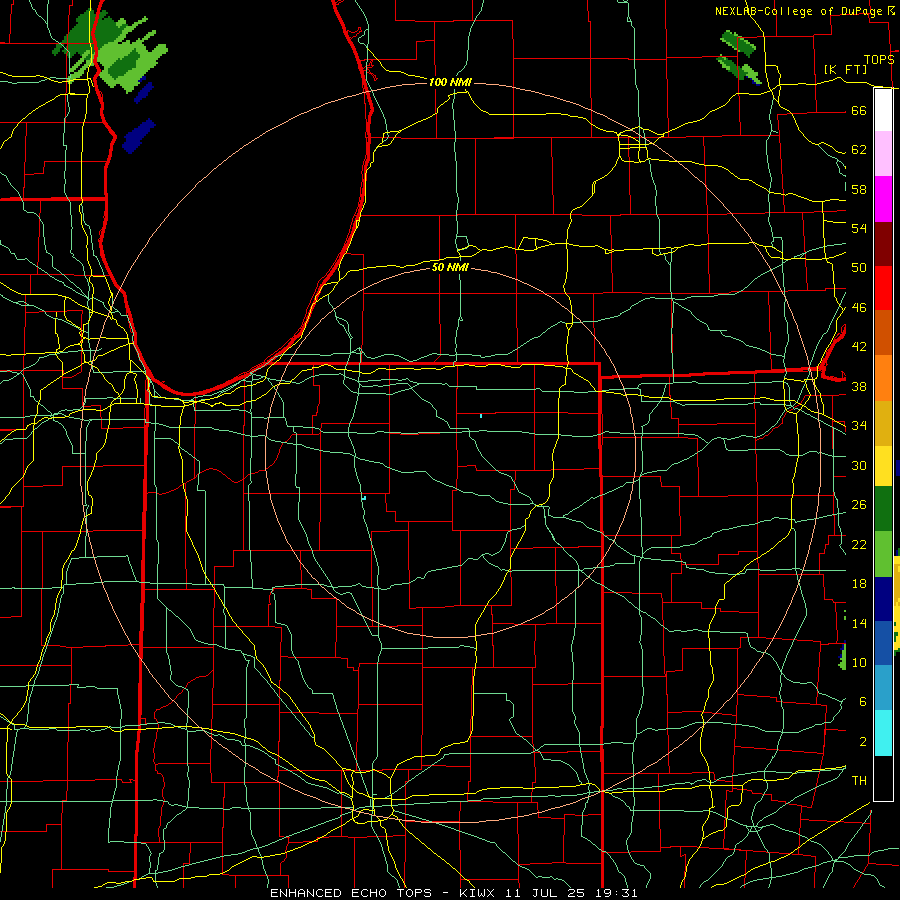
Task: Click the 'ENHANCED ECHO TOPS' caption text
Action: pyautogui.click(x=351, y=893)
